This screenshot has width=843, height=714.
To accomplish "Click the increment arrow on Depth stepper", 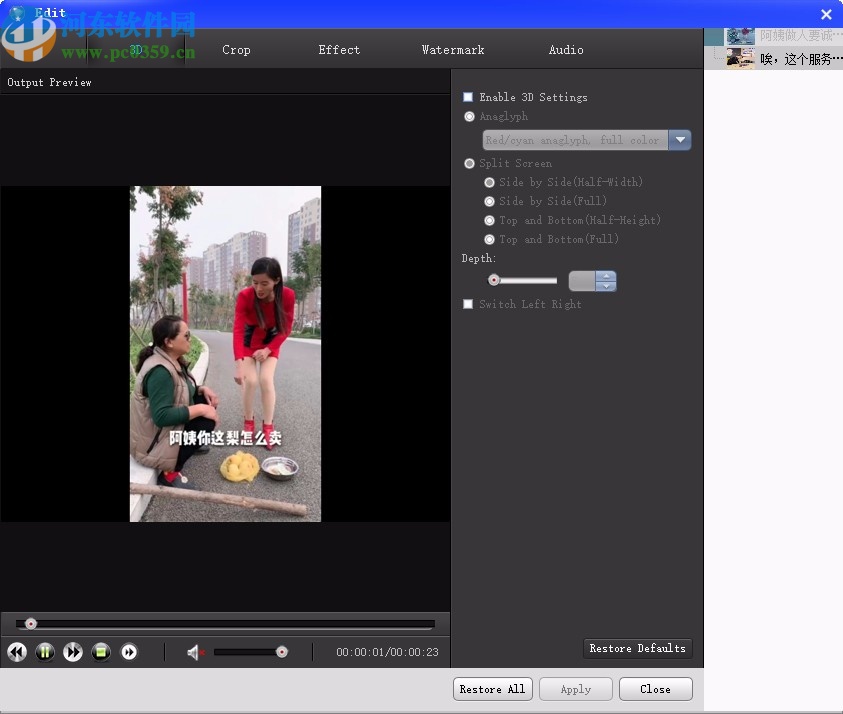I will (606, 274).
